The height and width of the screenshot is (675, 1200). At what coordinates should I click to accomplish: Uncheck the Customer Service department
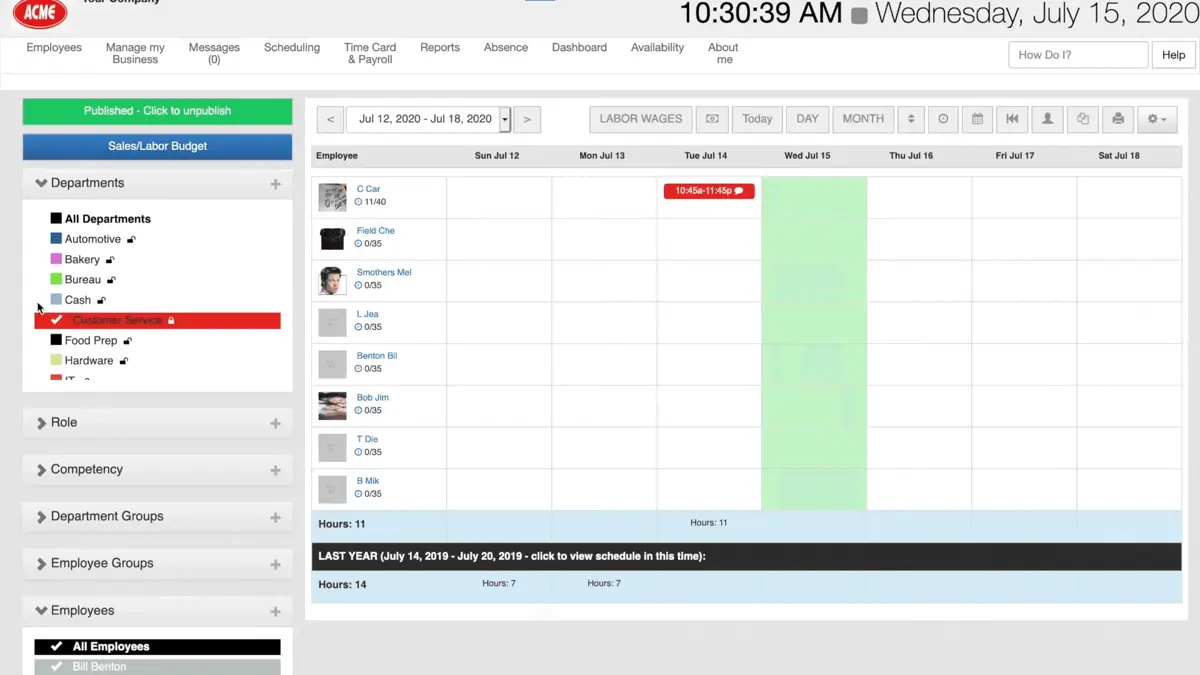(x=57, y=320)
